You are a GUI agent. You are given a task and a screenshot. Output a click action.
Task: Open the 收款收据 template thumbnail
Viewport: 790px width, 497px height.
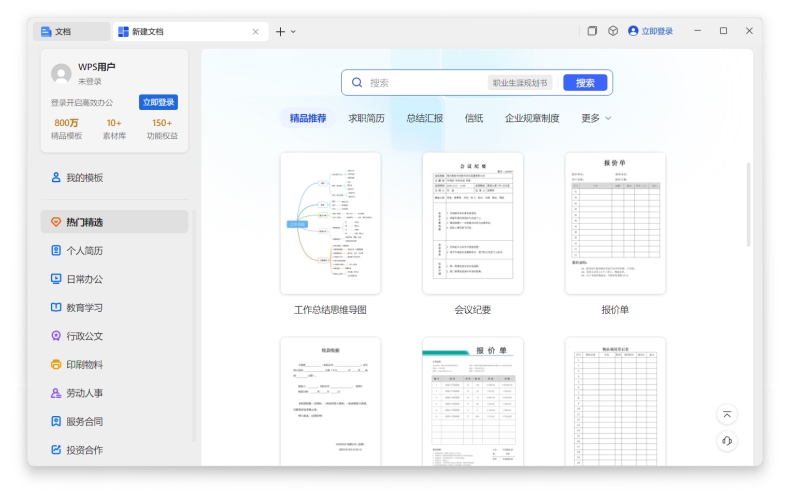coord(331,402)
